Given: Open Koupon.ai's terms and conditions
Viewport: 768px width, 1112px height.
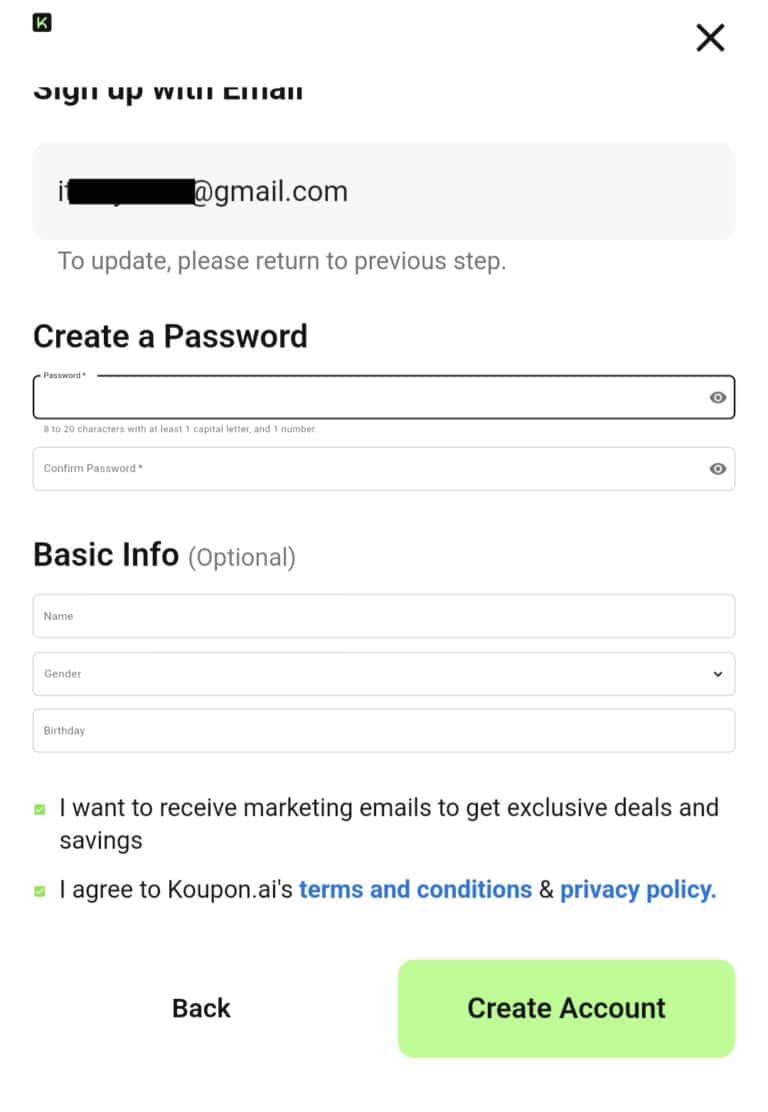Looking at the screenshot, I should (x=416, y=889).
